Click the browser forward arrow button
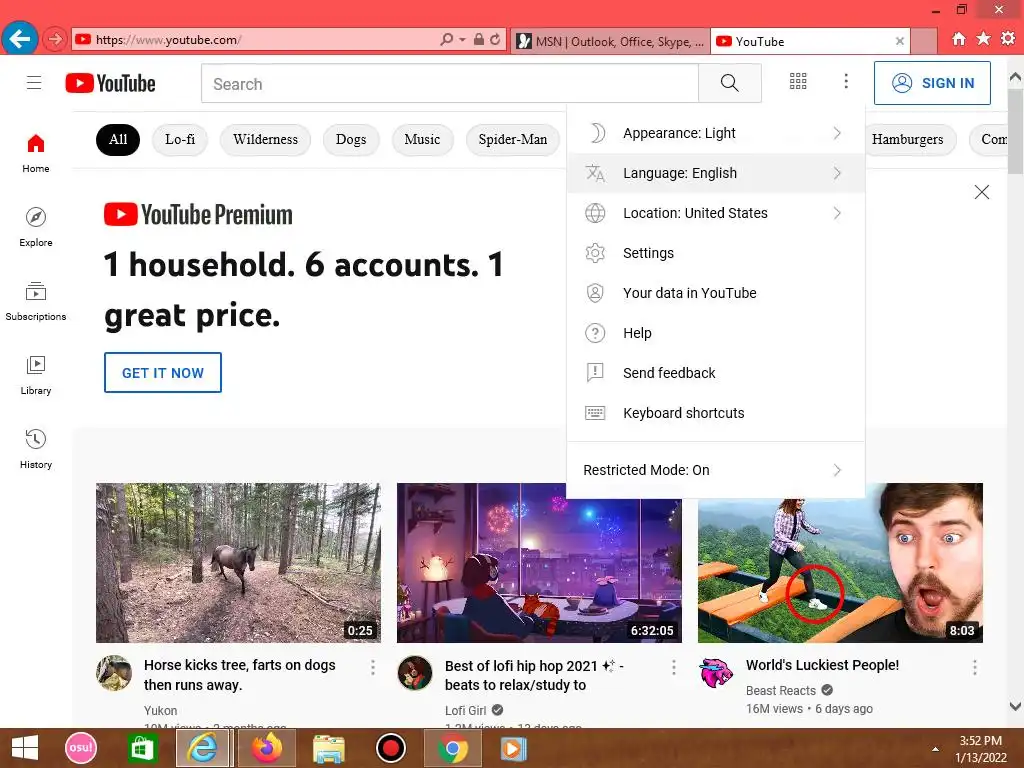The image size is (1024, 768). tap(55, 39)
